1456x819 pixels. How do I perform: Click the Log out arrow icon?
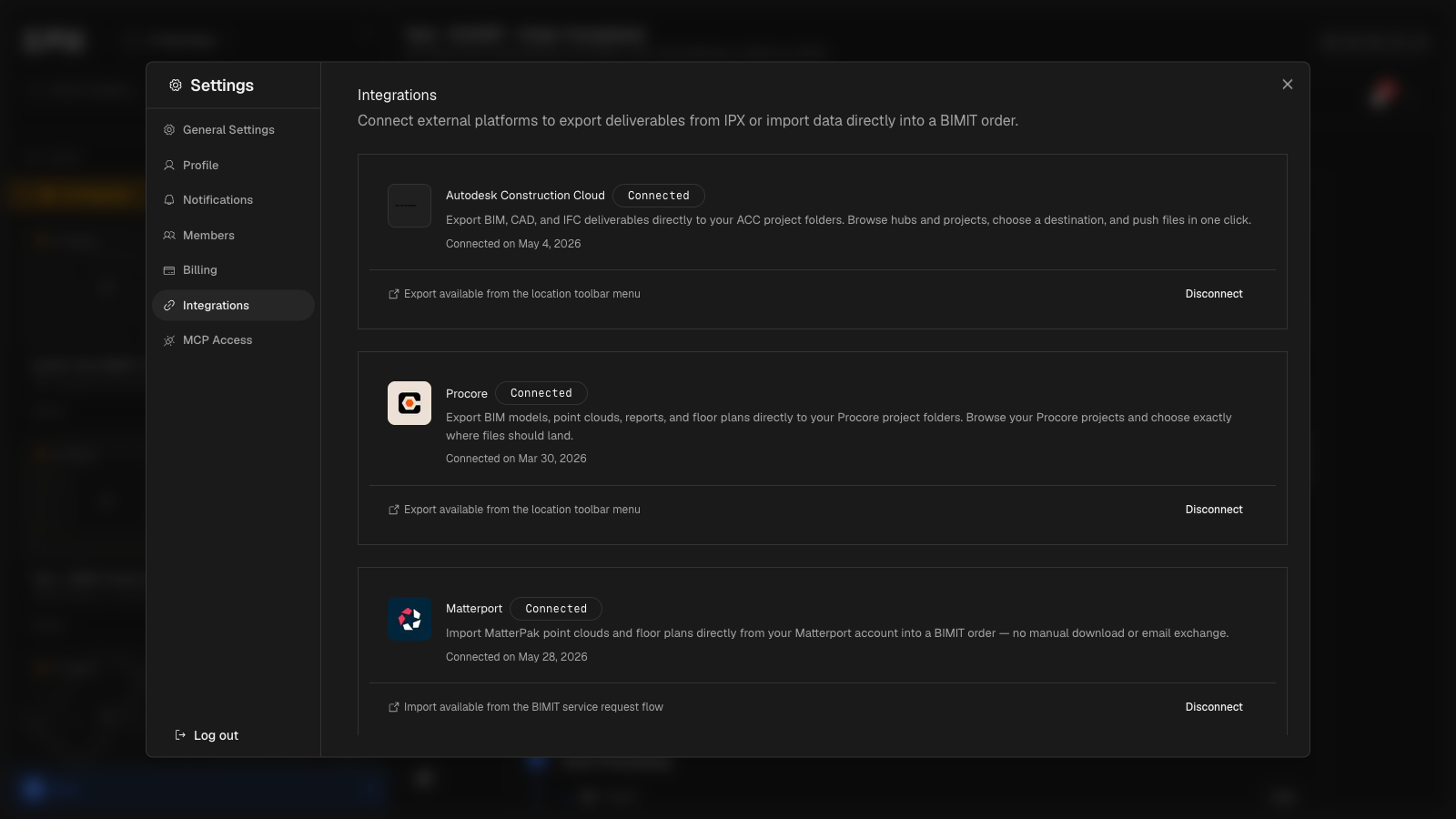coord(180,735)
